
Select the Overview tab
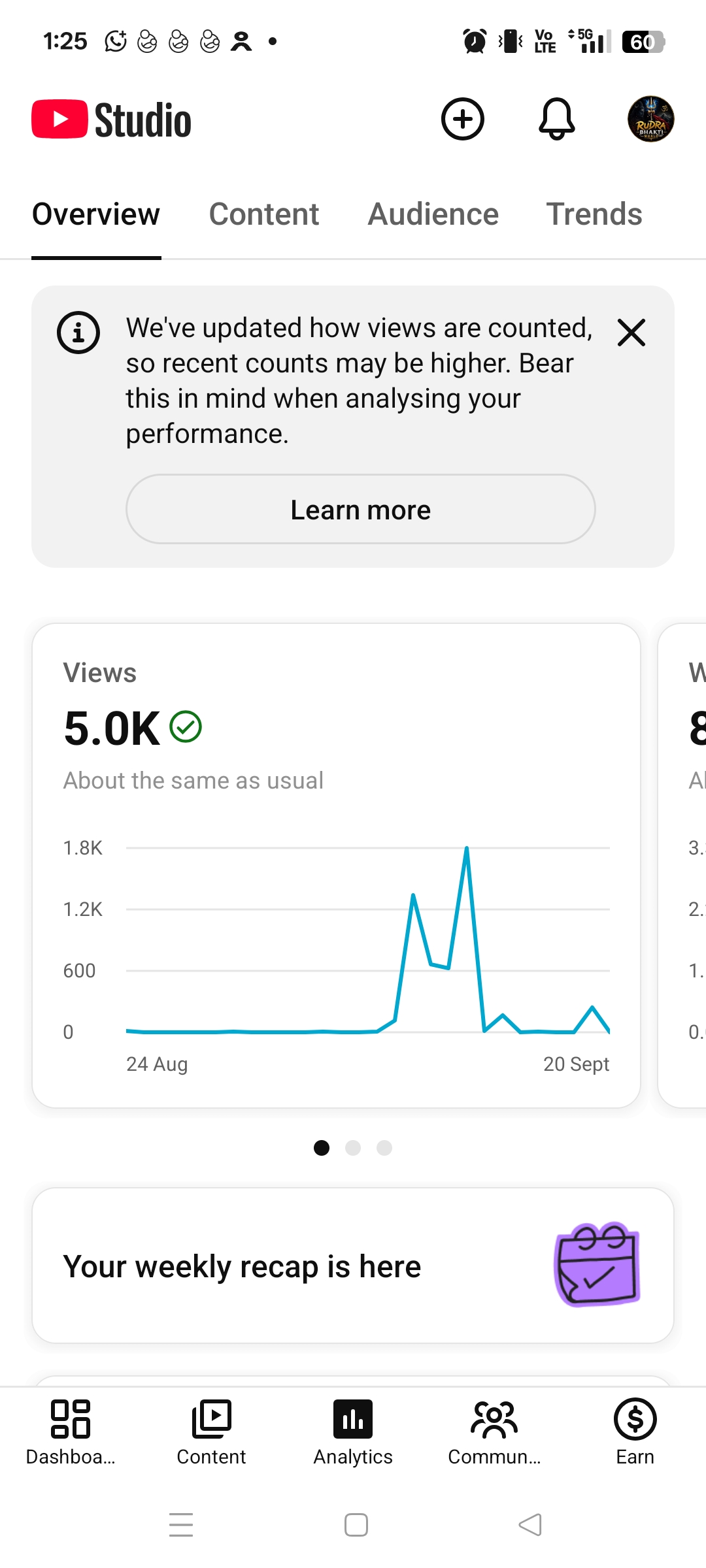tap(96, 214)
